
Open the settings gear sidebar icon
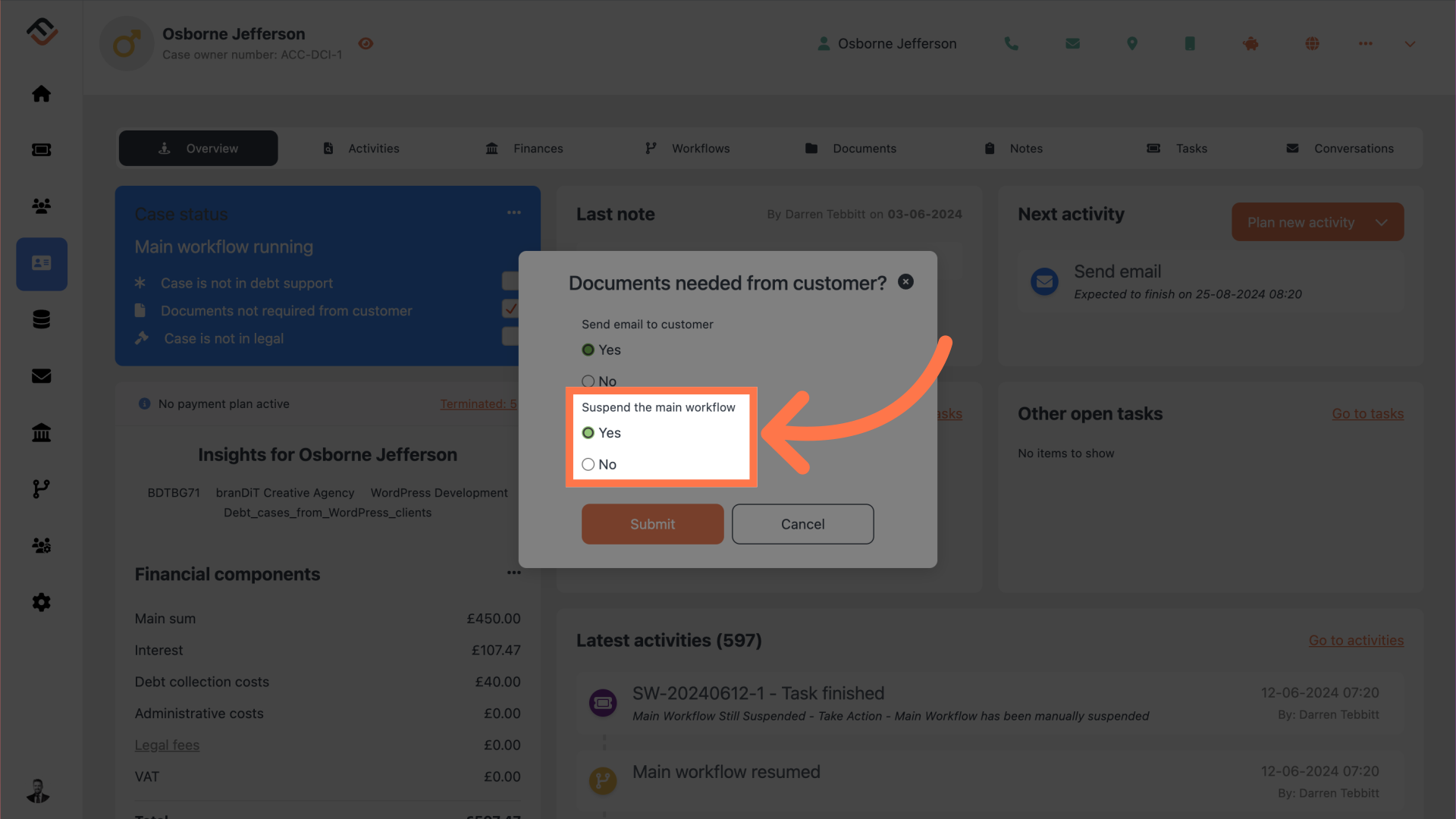(x=41, y=602)
